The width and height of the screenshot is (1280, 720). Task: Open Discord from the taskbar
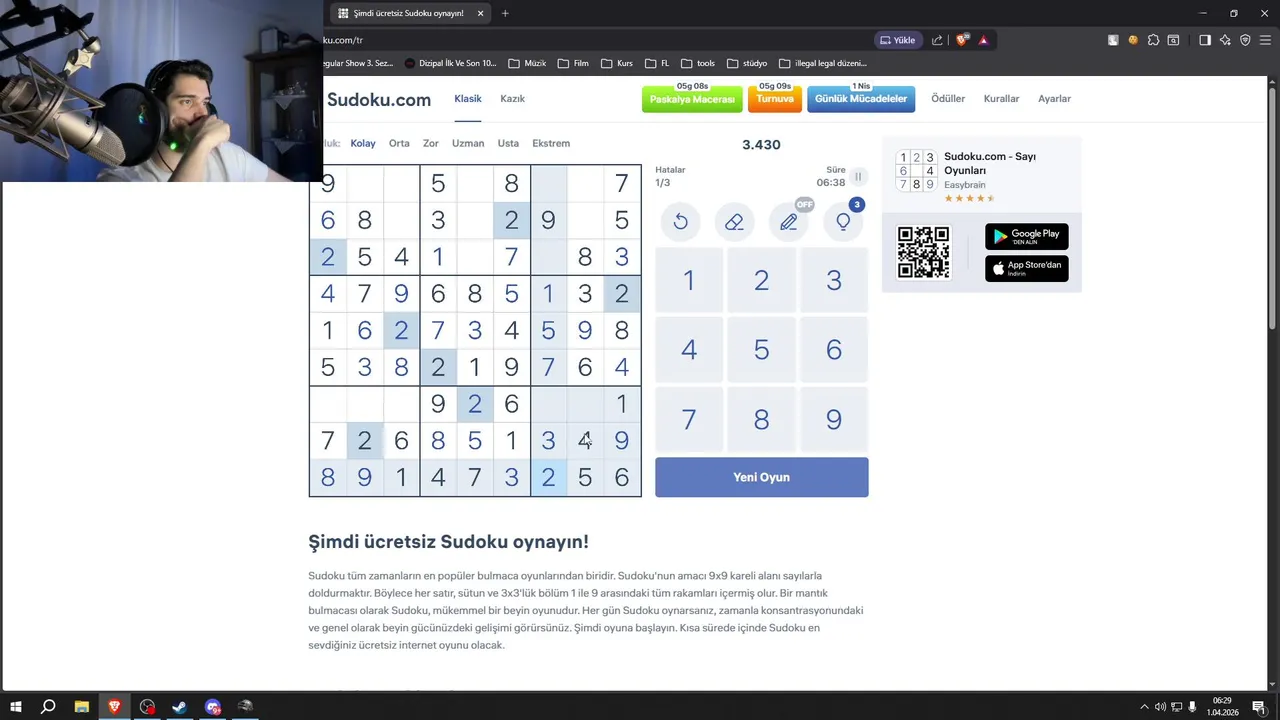point(212,707)
